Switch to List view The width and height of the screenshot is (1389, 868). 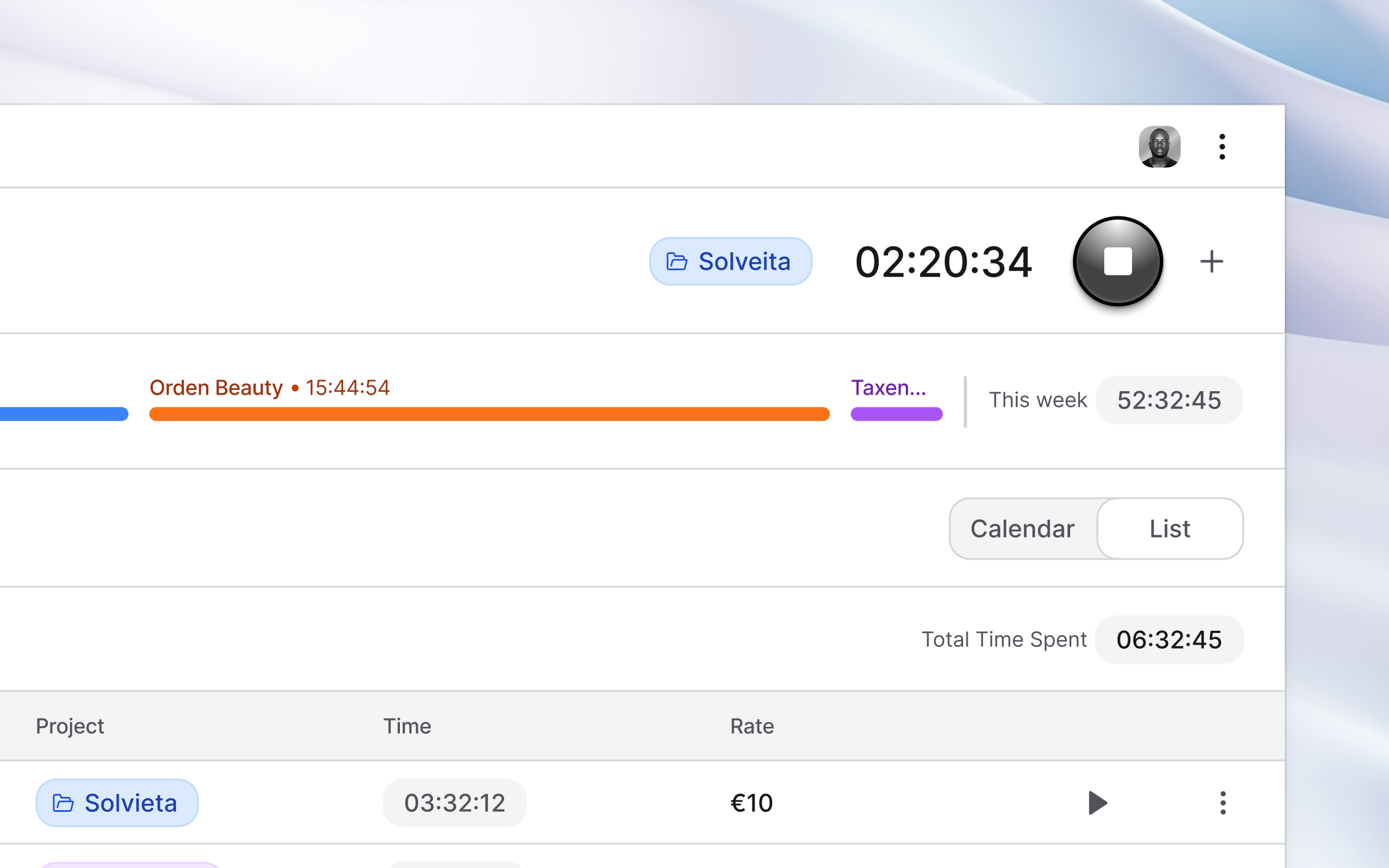[x=1170, y=528]
